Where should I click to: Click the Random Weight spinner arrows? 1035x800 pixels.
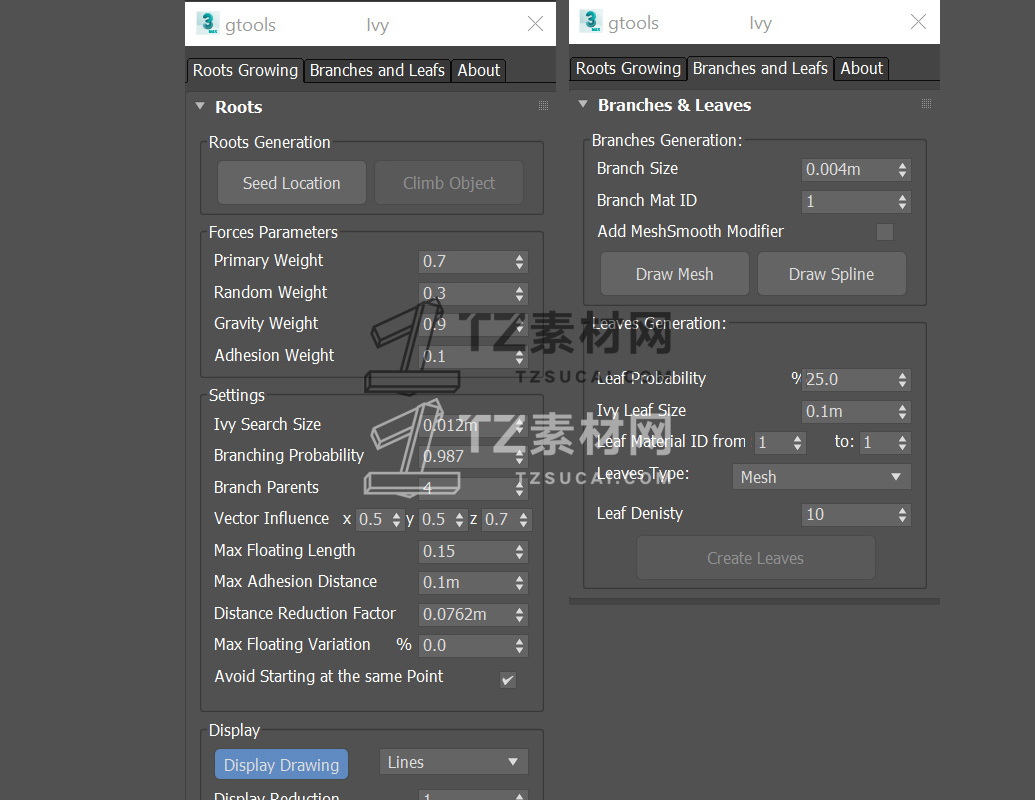(519, 294)
